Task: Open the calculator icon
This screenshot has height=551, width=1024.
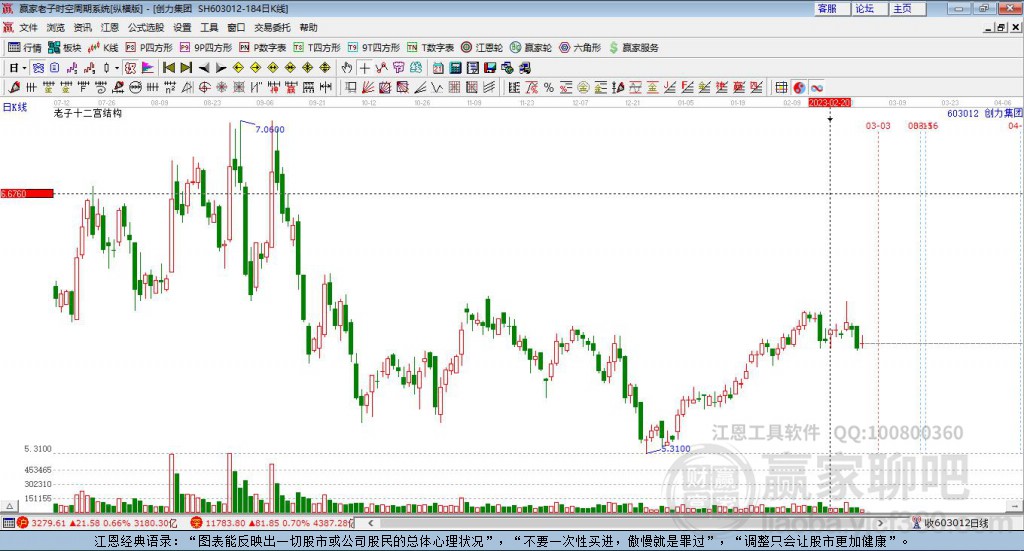Action: click(455, 68)
